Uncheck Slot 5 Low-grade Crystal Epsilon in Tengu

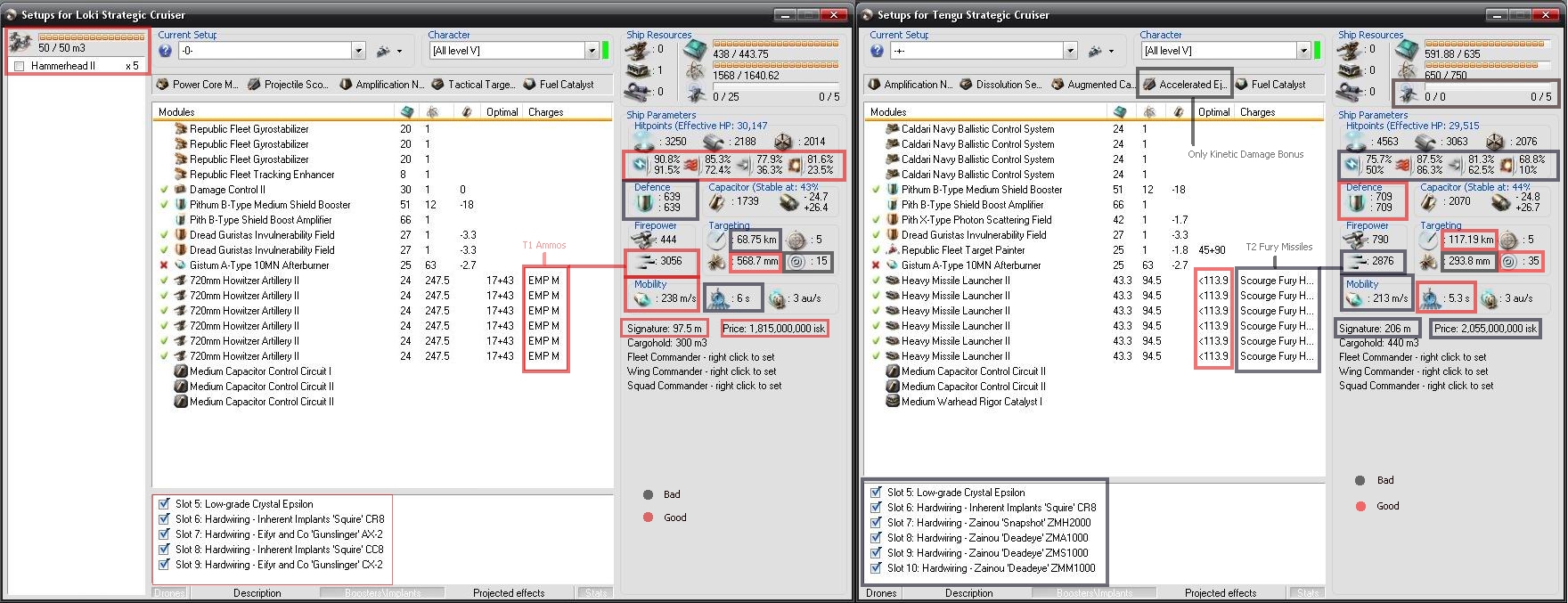tap(876, 493)
